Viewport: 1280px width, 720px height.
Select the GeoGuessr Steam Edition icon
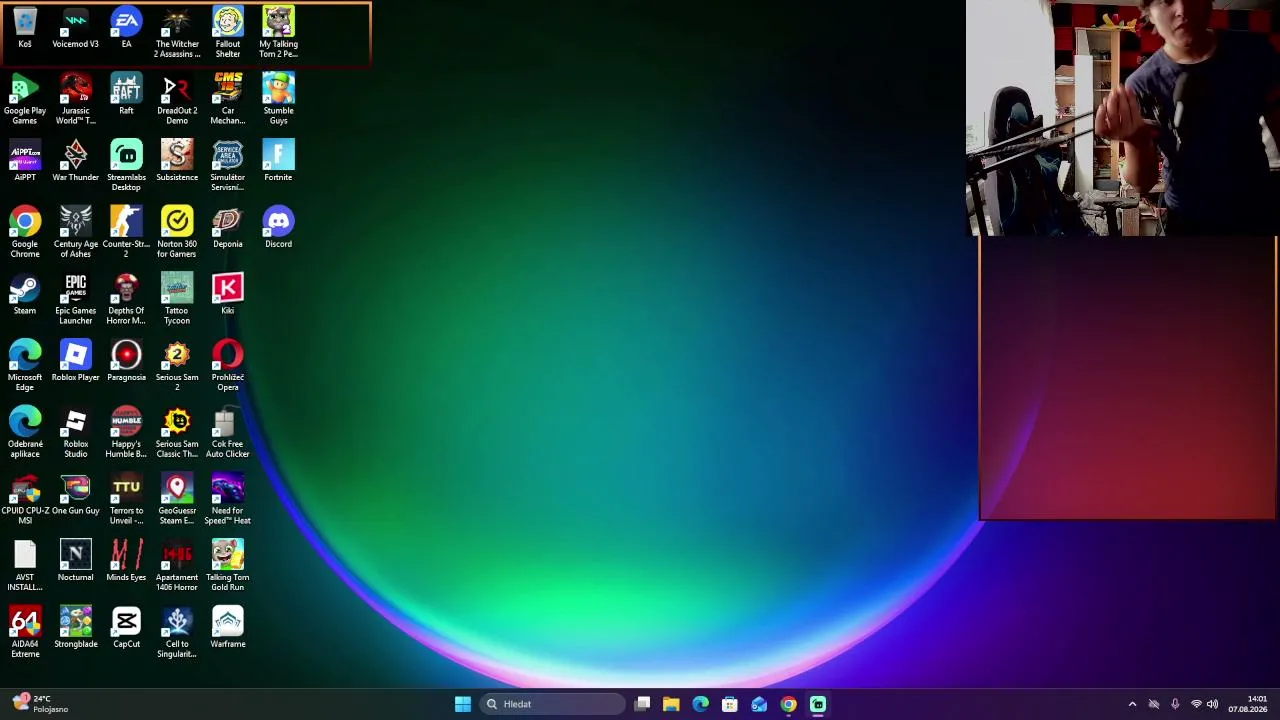point(177,500)
